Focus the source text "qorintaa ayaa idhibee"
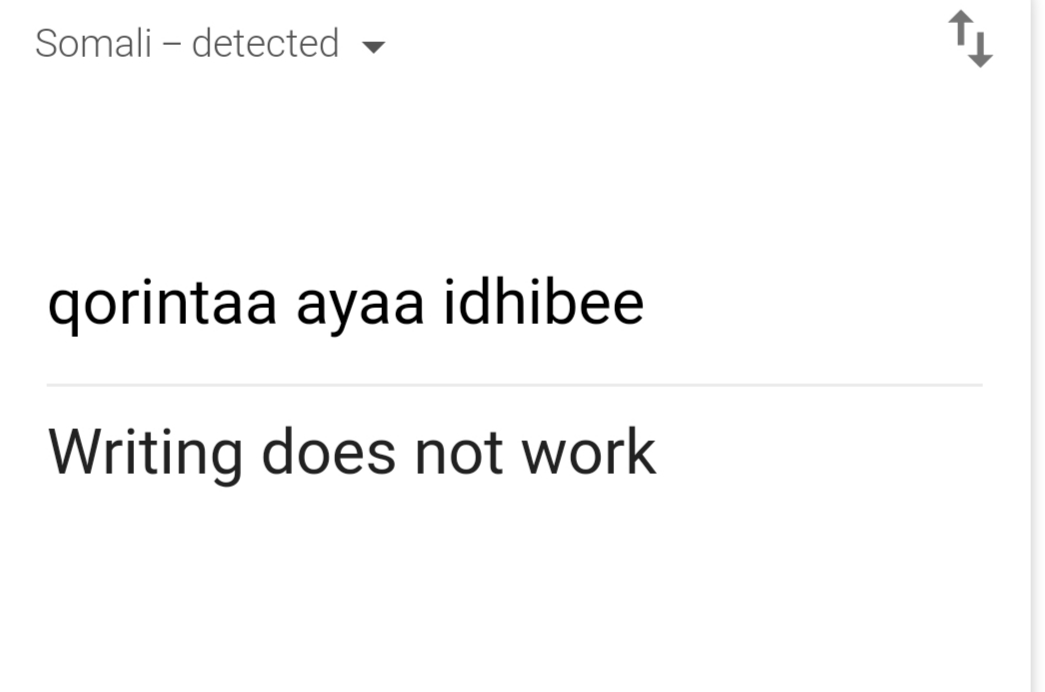 pyautogui.click(x=345, y=304)
